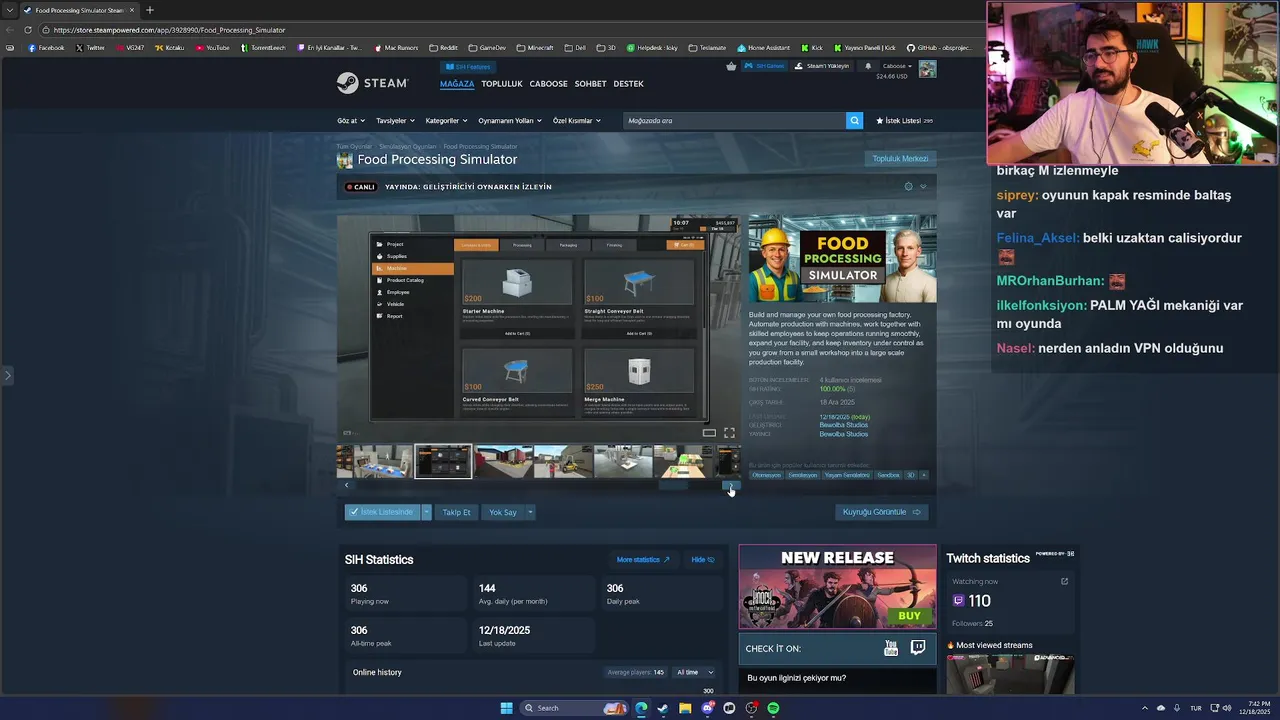Open a new browser tab with the plus button

[x=150, y=10]
